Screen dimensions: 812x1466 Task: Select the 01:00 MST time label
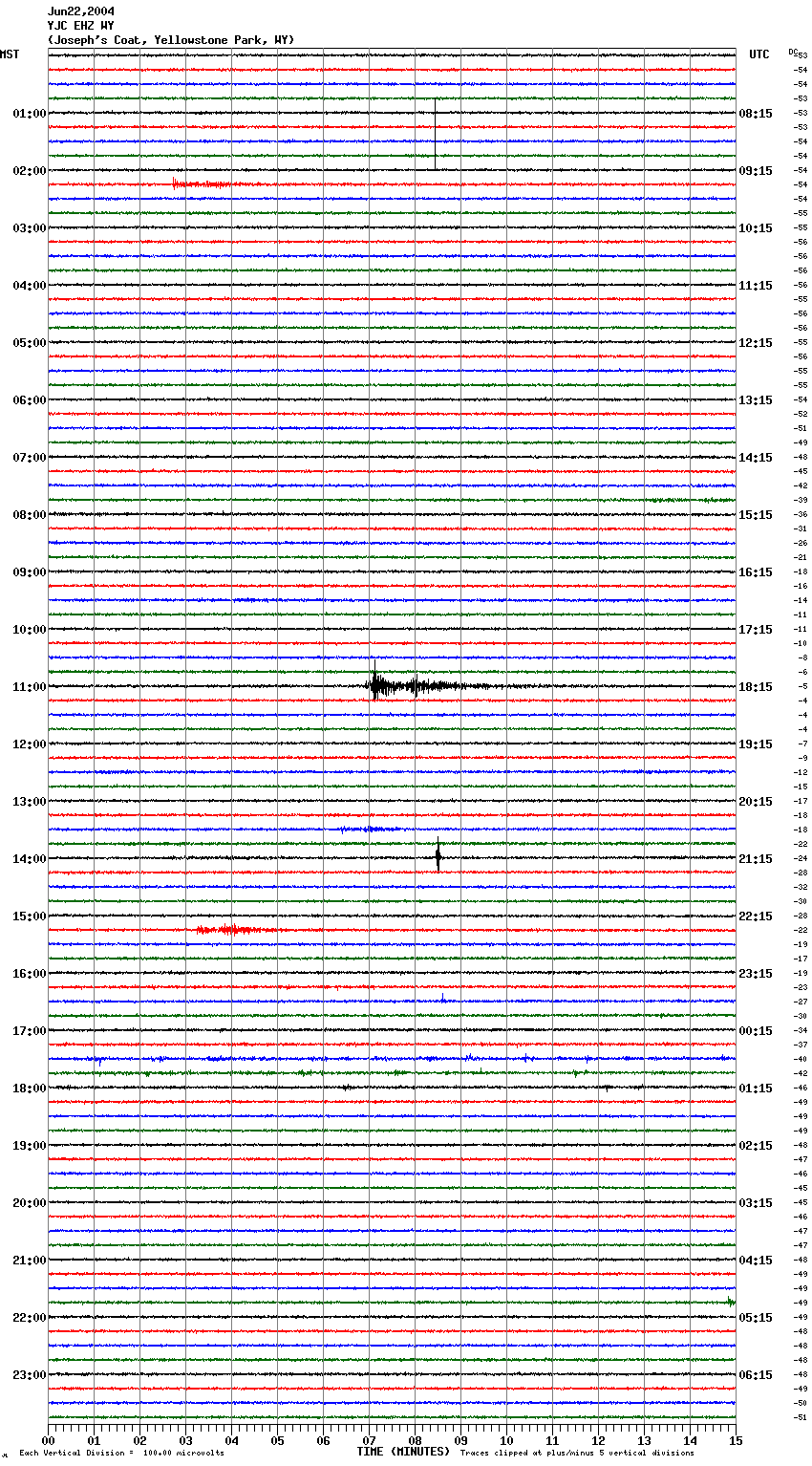(30, 114)
